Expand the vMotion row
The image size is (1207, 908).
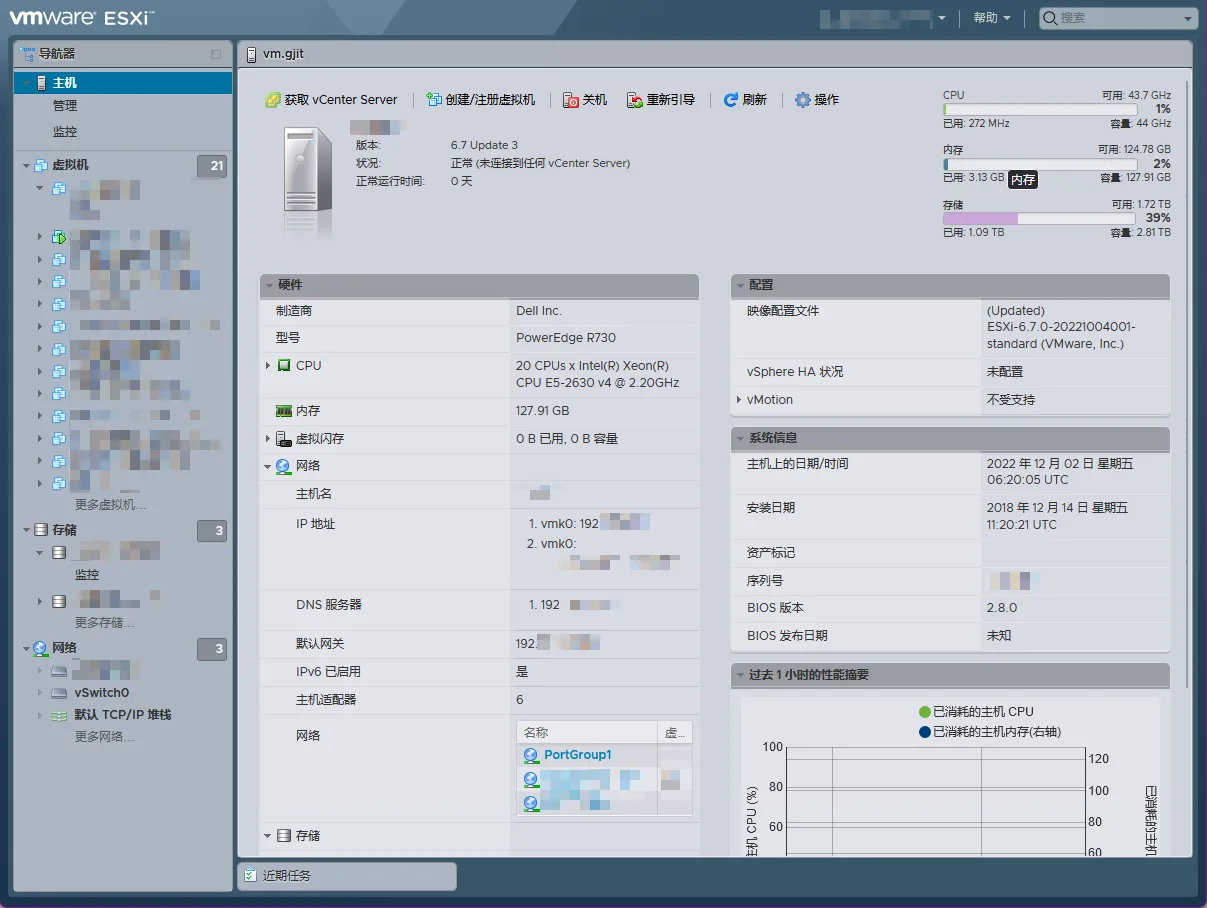[x=739, y=400]
